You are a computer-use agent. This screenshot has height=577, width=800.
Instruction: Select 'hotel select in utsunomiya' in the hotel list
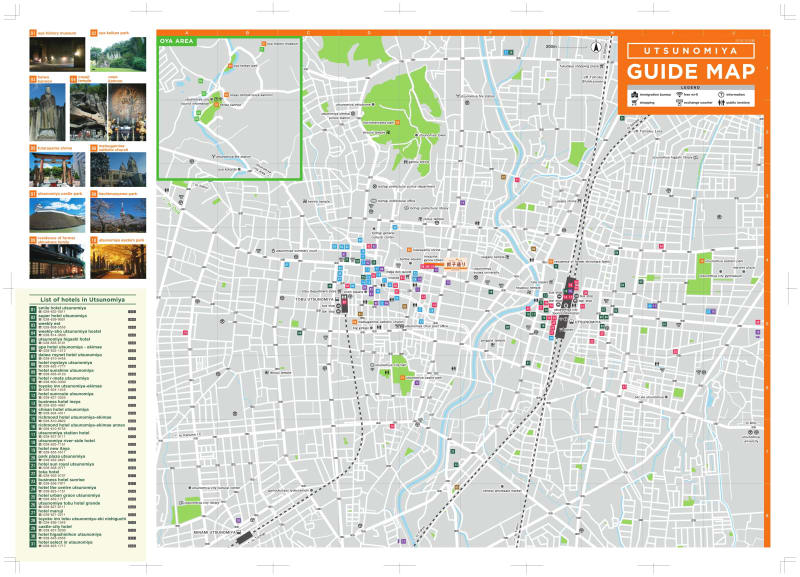(83, 544)
